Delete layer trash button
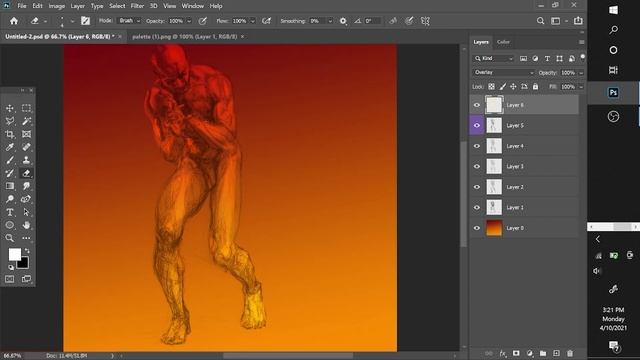The width and height of the screenshot is (640, 360). (x=570, y=353)
